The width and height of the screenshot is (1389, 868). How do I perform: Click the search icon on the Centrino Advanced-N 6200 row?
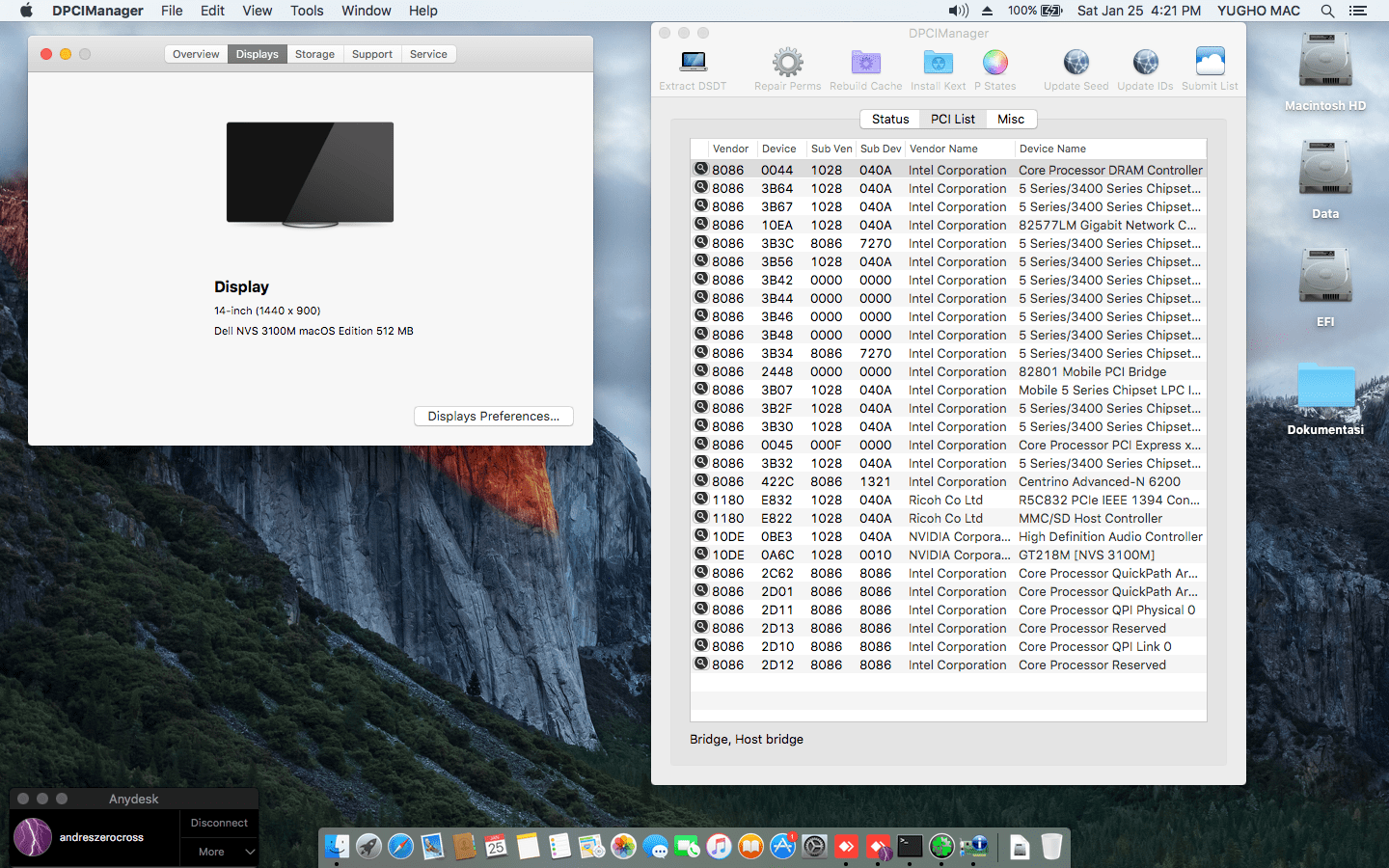(701, 480)
